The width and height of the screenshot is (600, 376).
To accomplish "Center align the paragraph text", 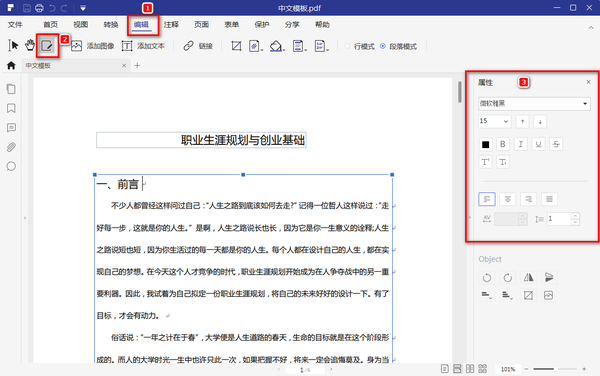I will (507, 199).
